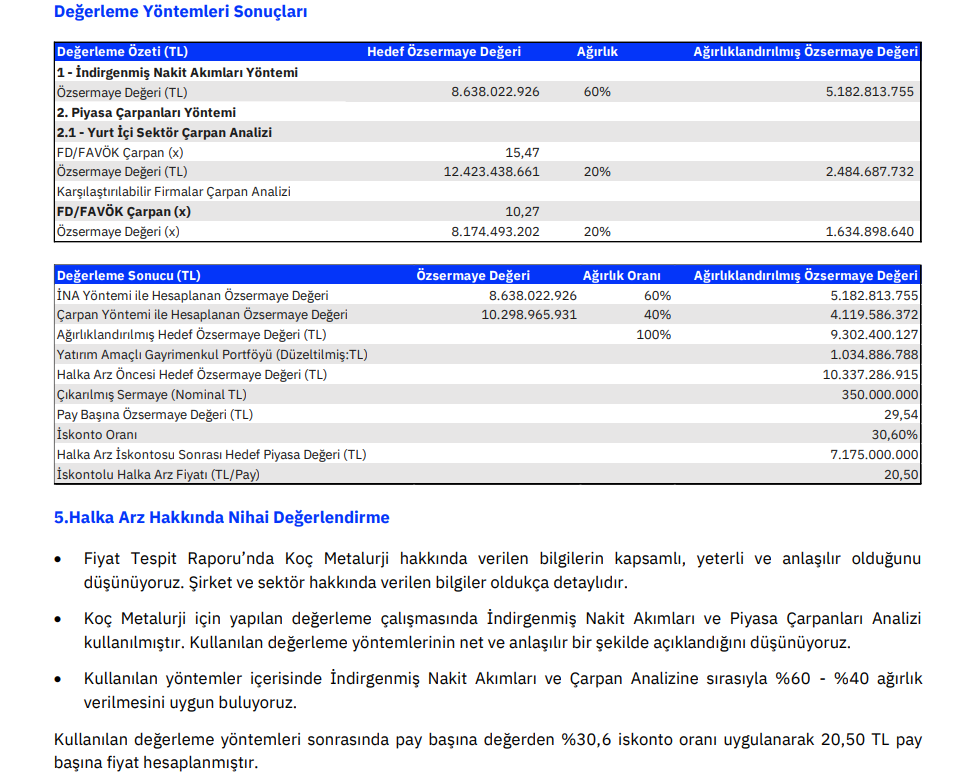The height and width of the screenshot is (776, 966).
Task: Click the "Ağırlık" column header in first table
Action: 597,52
